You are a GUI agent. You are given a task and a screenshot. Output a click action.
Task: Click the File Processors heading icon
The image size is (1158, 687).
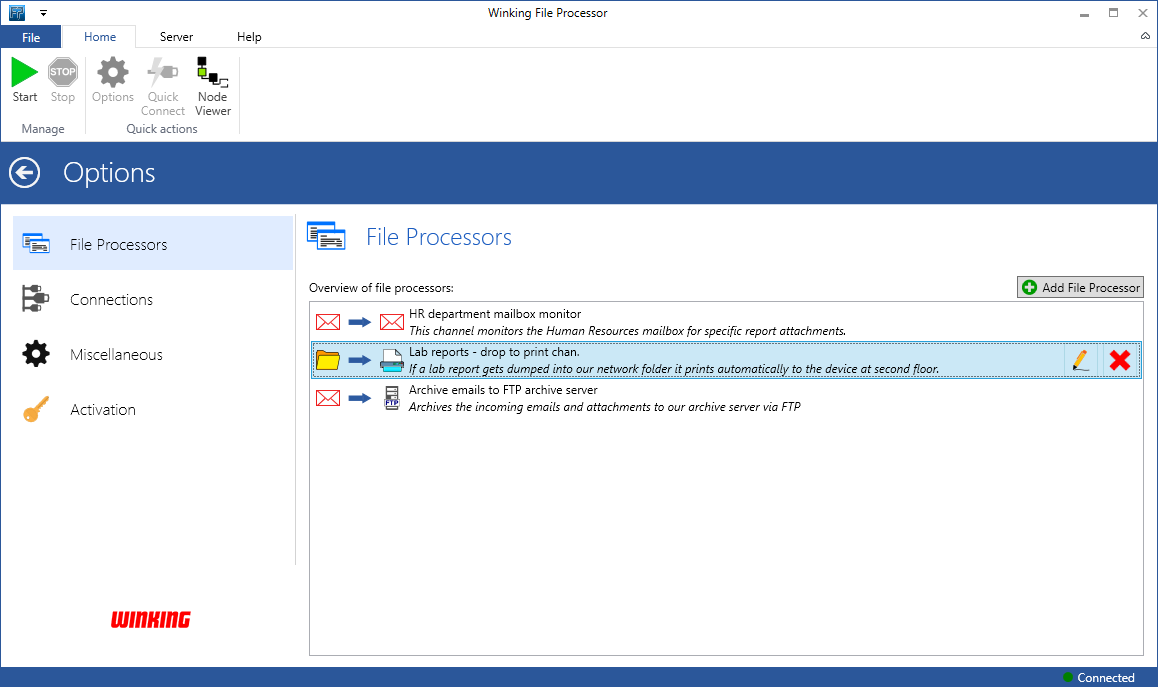326,236
